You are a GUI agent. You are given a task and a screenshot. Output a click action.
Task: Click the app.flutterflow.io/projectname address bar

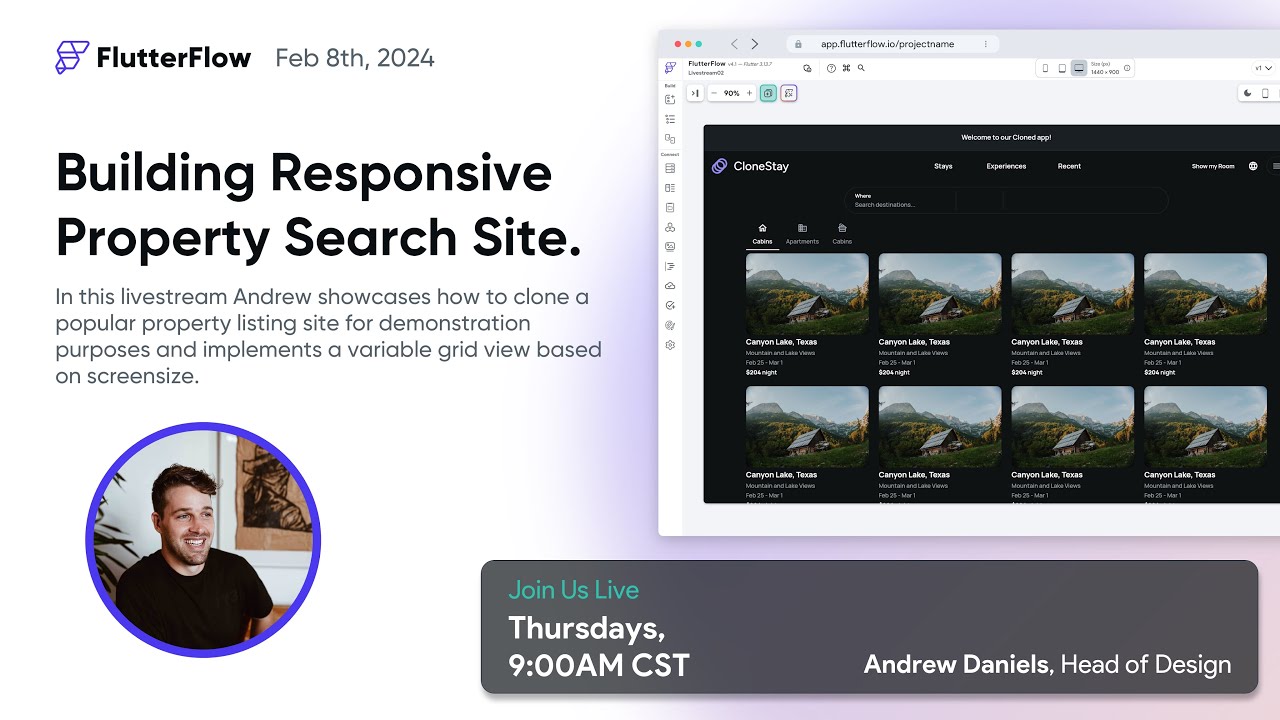893,44
